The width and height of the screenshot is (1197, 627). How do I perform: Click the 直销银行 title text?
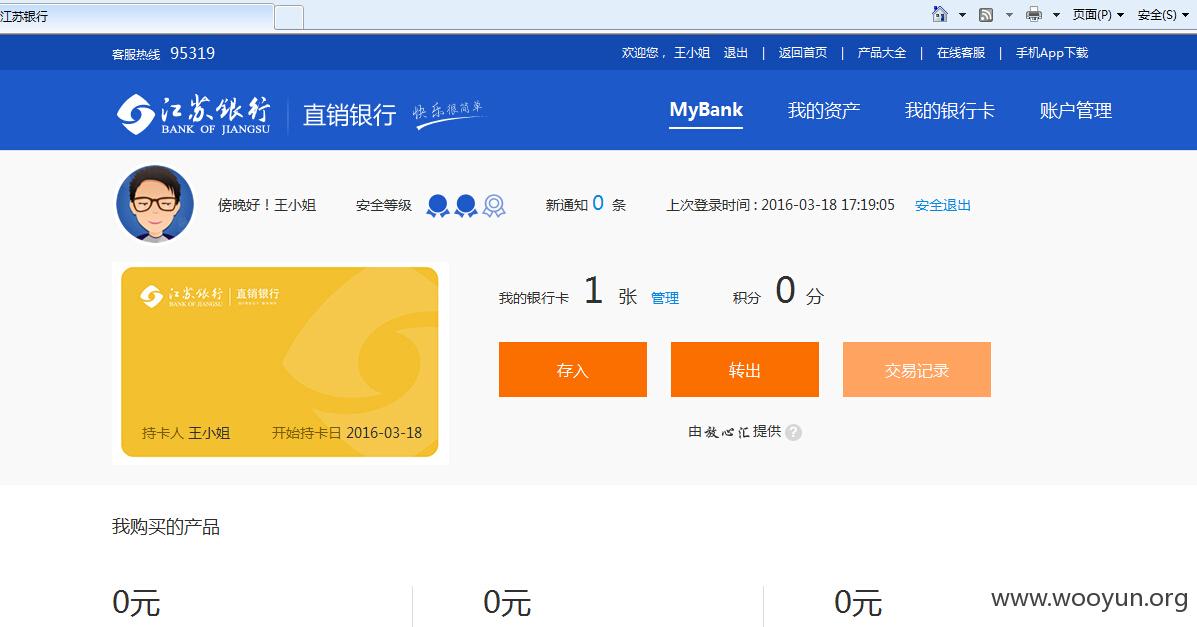click(x=350, y=115)
